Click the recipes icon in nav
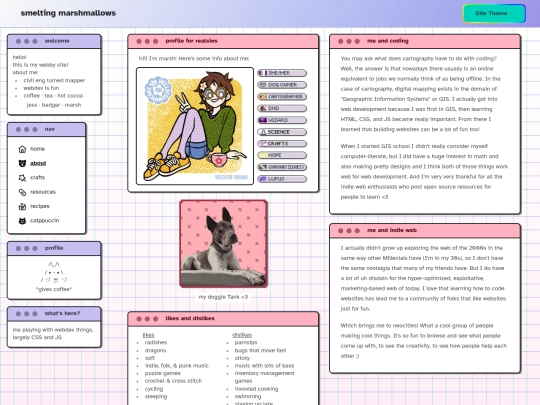Image resolution: width=540 pixels, height=405 pixels. (22, 206)
